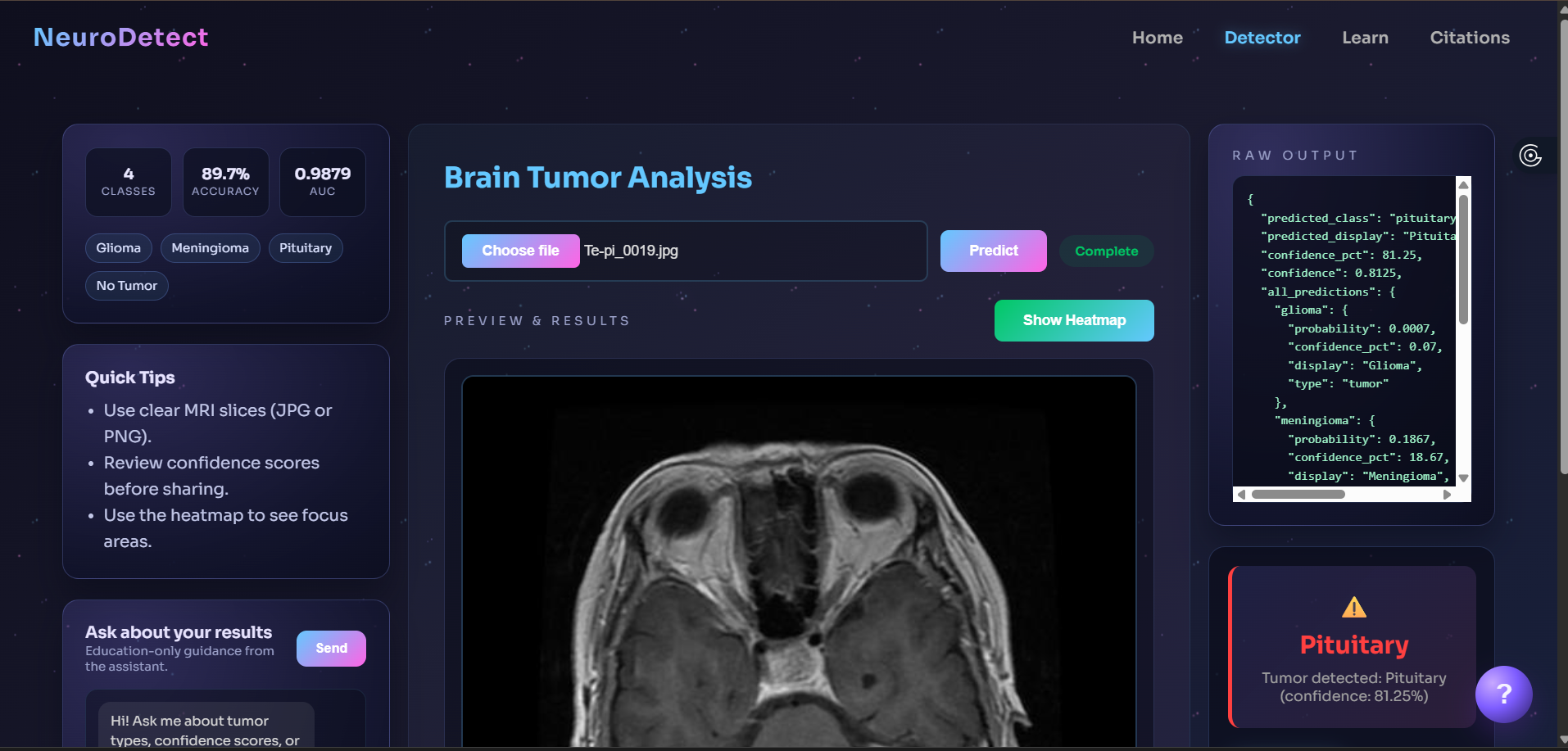Click the "confidence_pct": 81.25 line
Viewport: 1568px width, 751px height.
(1341, 255)
